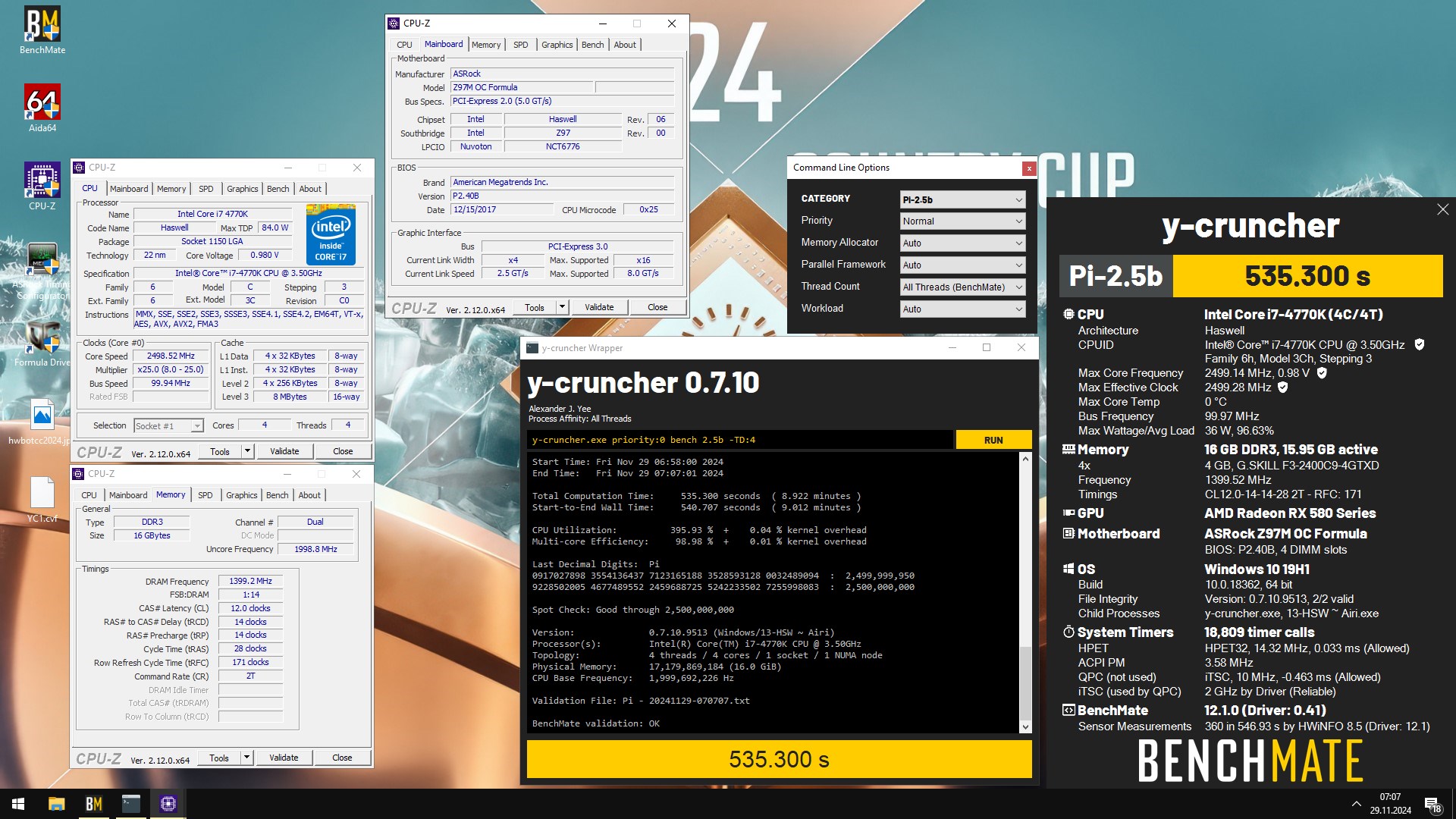This screenshot has width=1456, height=819.
Task: Click Tools button in Memory CPU-Z window
Action: 219,758
